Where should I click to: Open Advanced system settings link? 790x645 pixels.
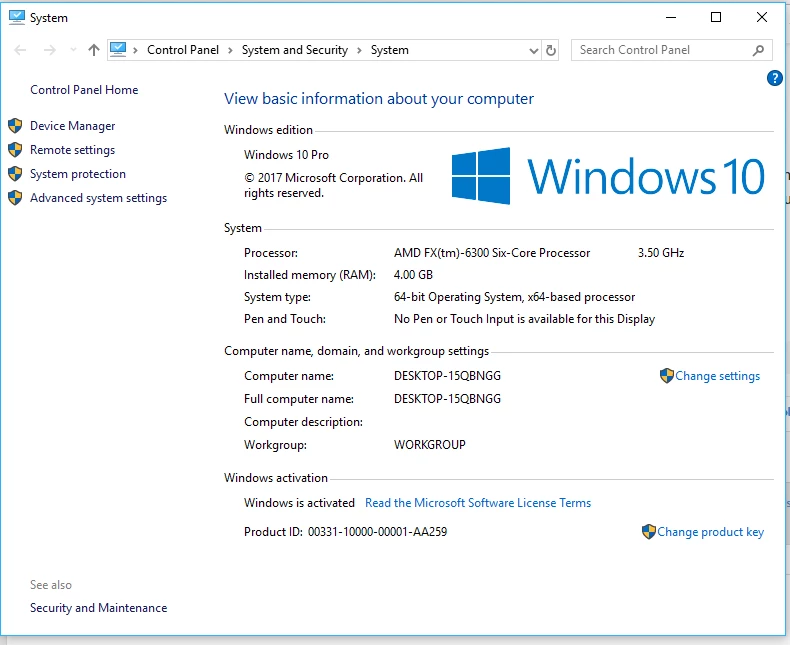click(98, 198)
